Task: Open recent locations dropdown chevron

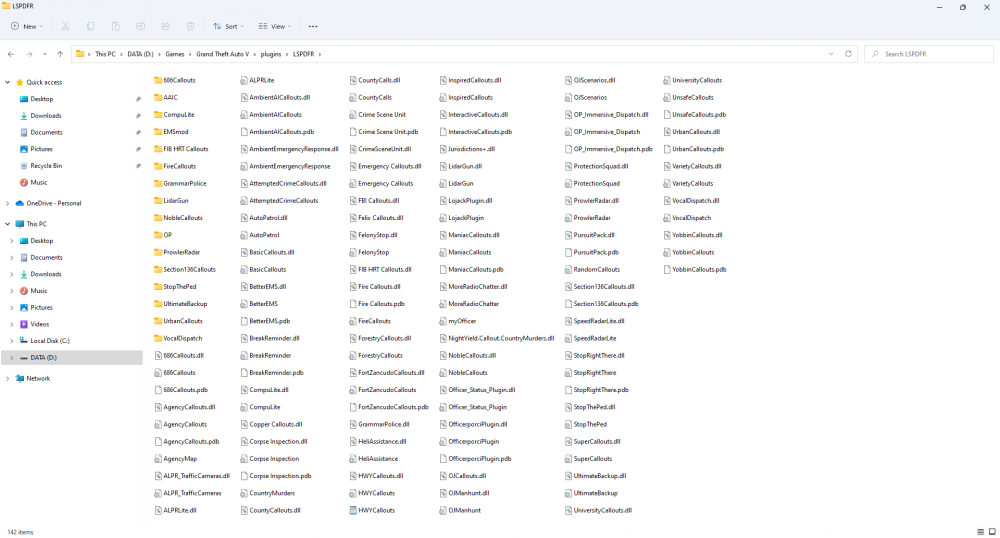Action: click(x=45, y=54)
